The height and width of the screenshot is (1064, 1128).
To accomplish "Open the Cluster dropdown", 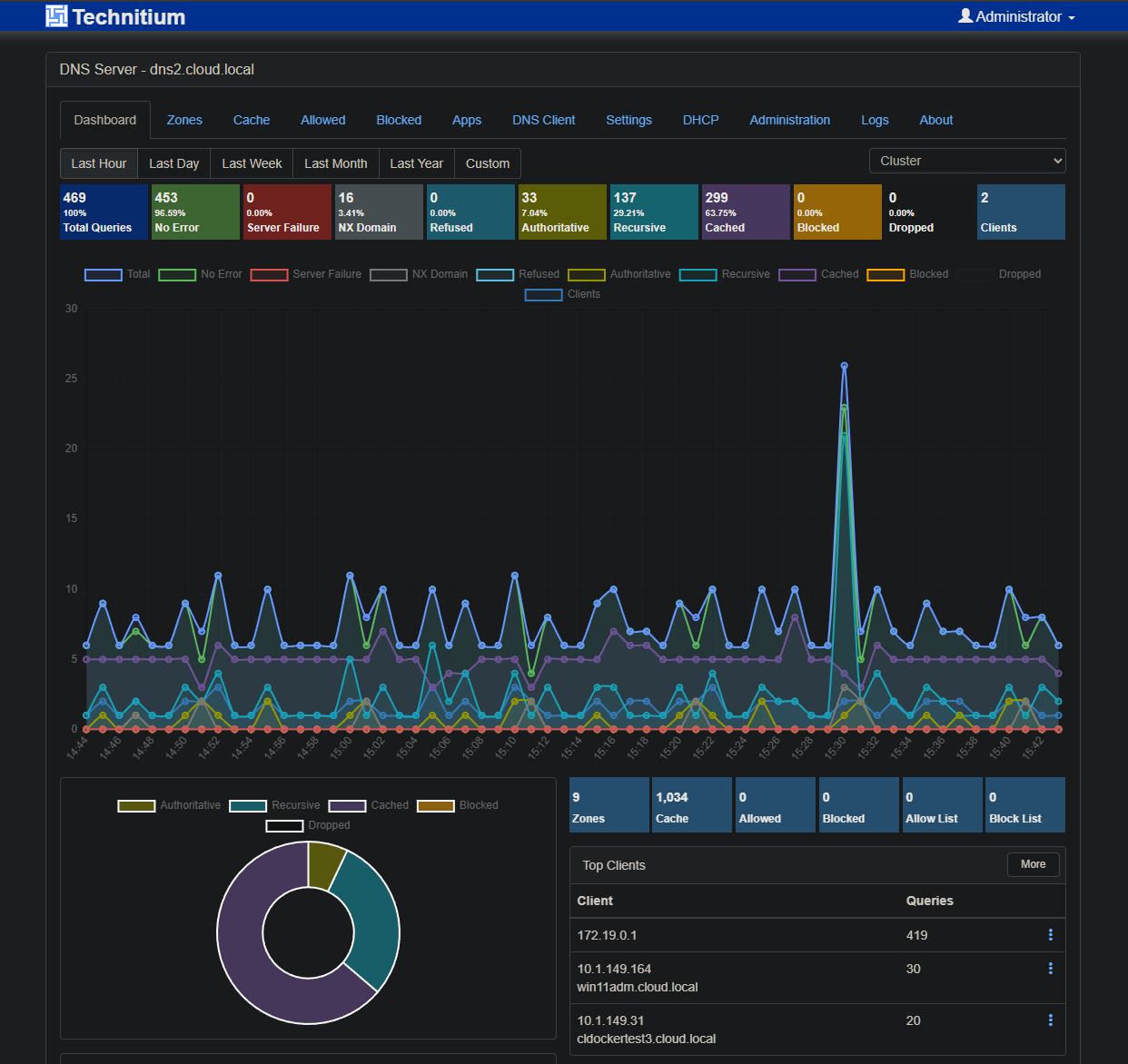I will click(967, 160).
